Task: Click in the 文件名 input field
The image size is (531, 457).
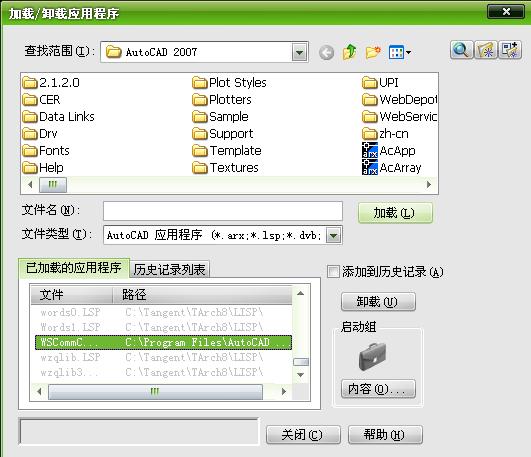Action: (x=223, y=211)
